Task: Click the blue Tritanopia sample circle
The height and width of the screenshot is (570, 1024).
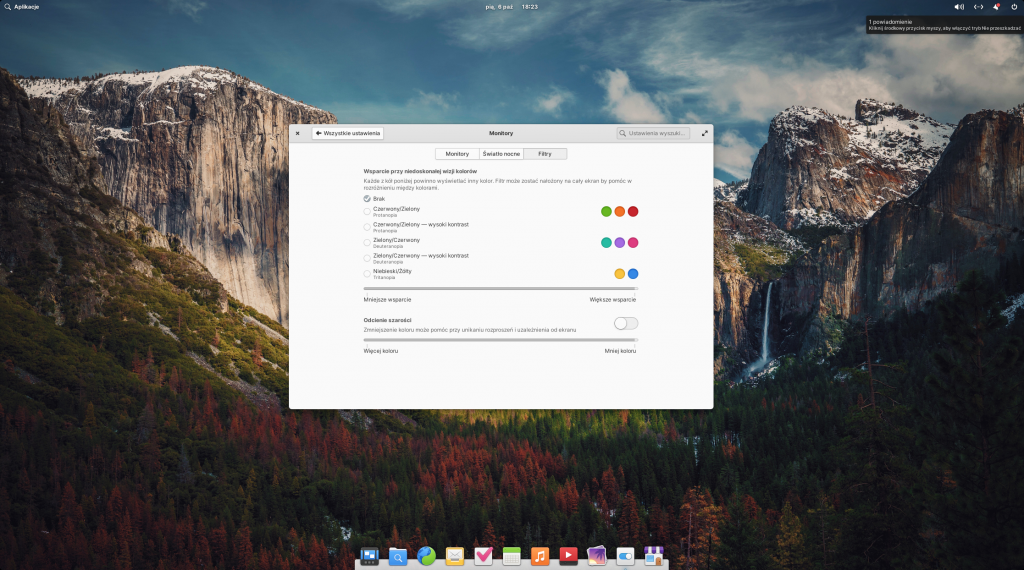Action: (x=633, y=274)
